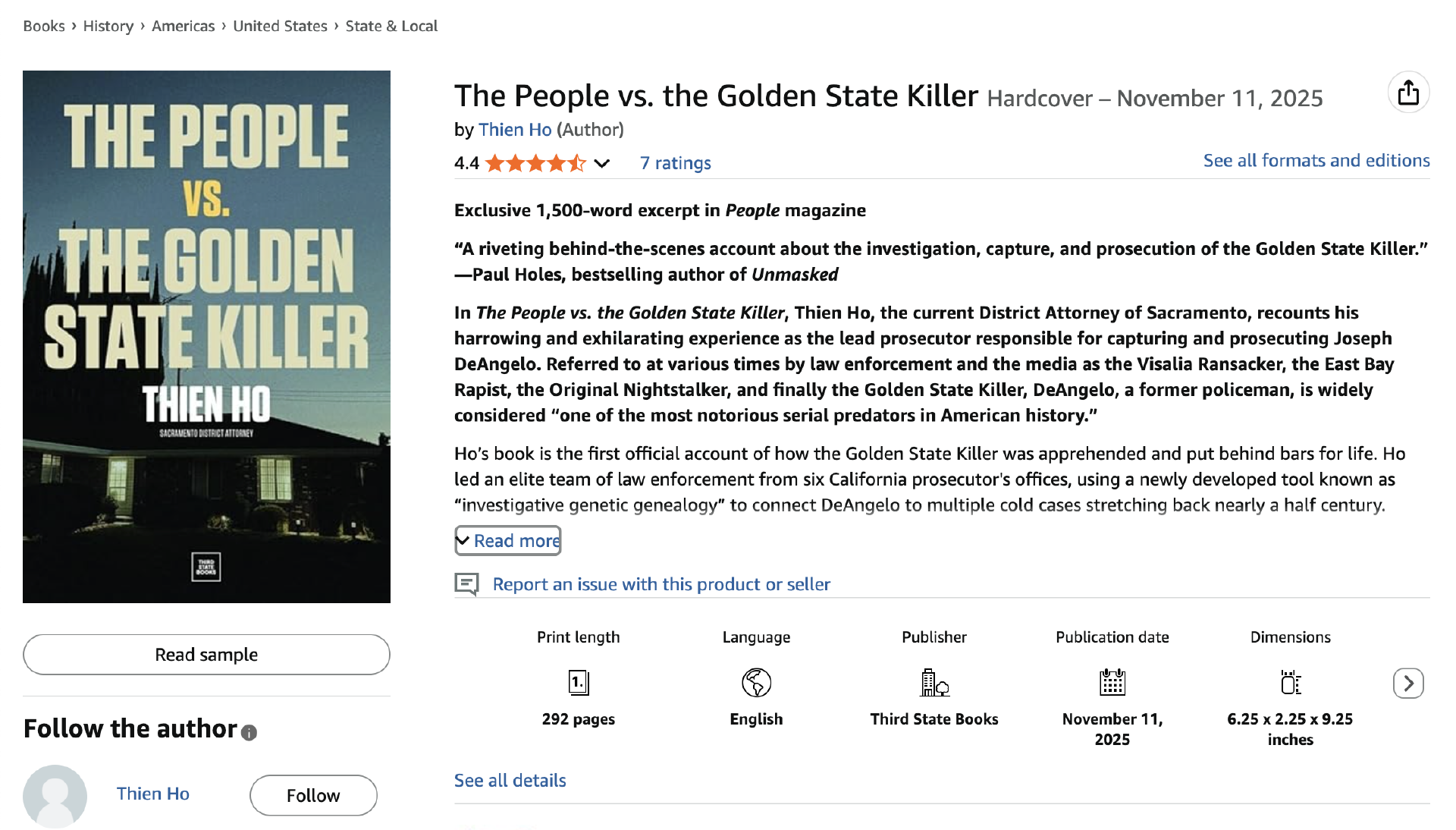Follow author Thien Ho
Screen dimensions: 1456x830
(313, 795)
